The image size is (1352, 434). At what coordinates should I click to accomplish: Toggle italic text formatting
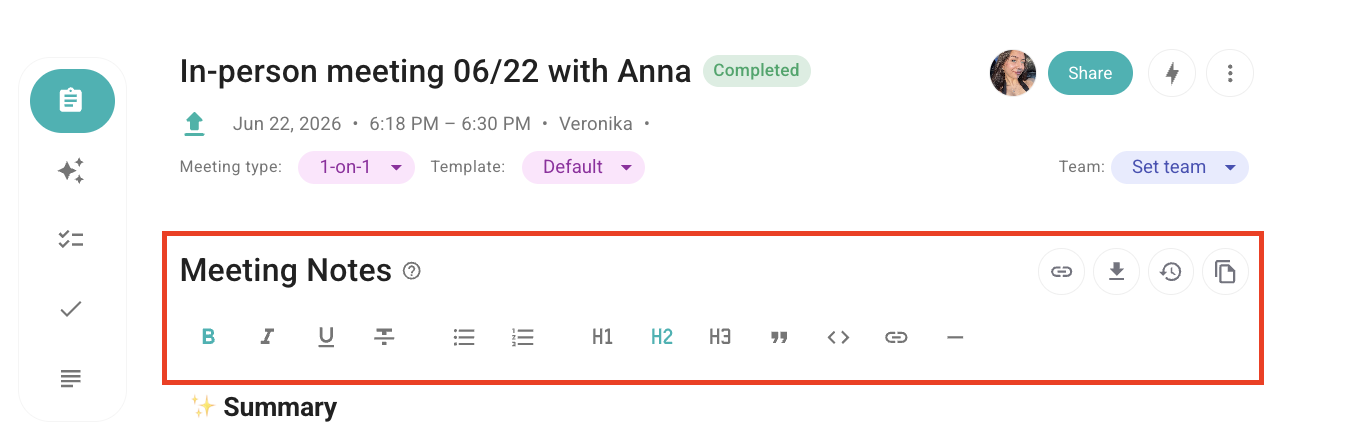coord(267,337)
